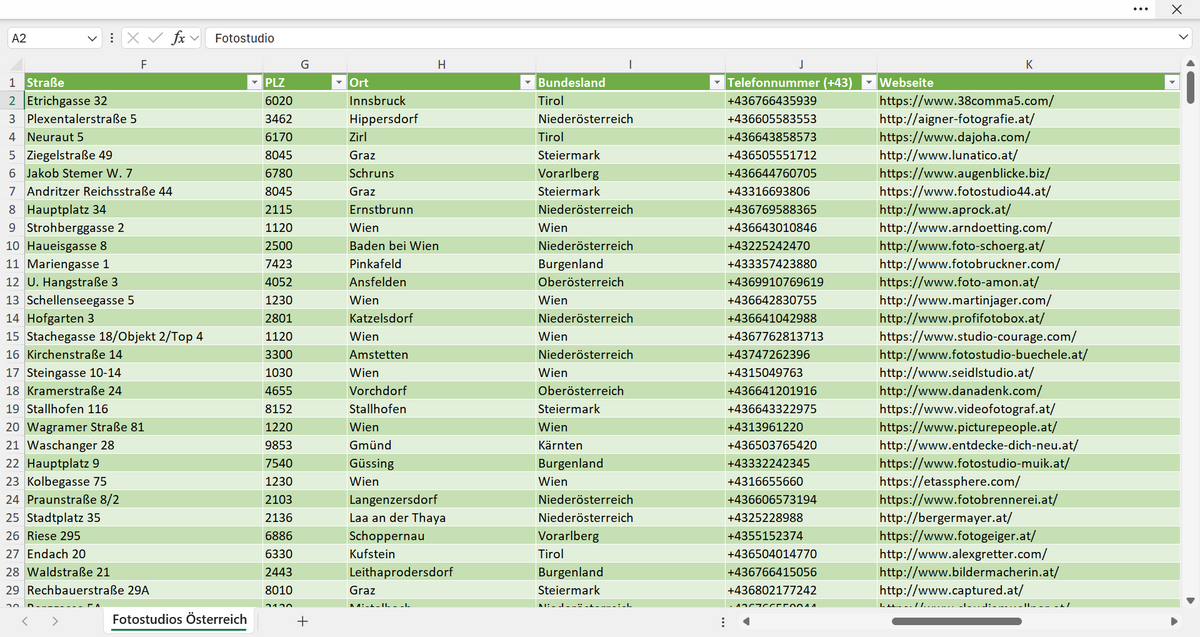
Task: Open link https://www.38comma5.com/
Action: pos(966,101)
